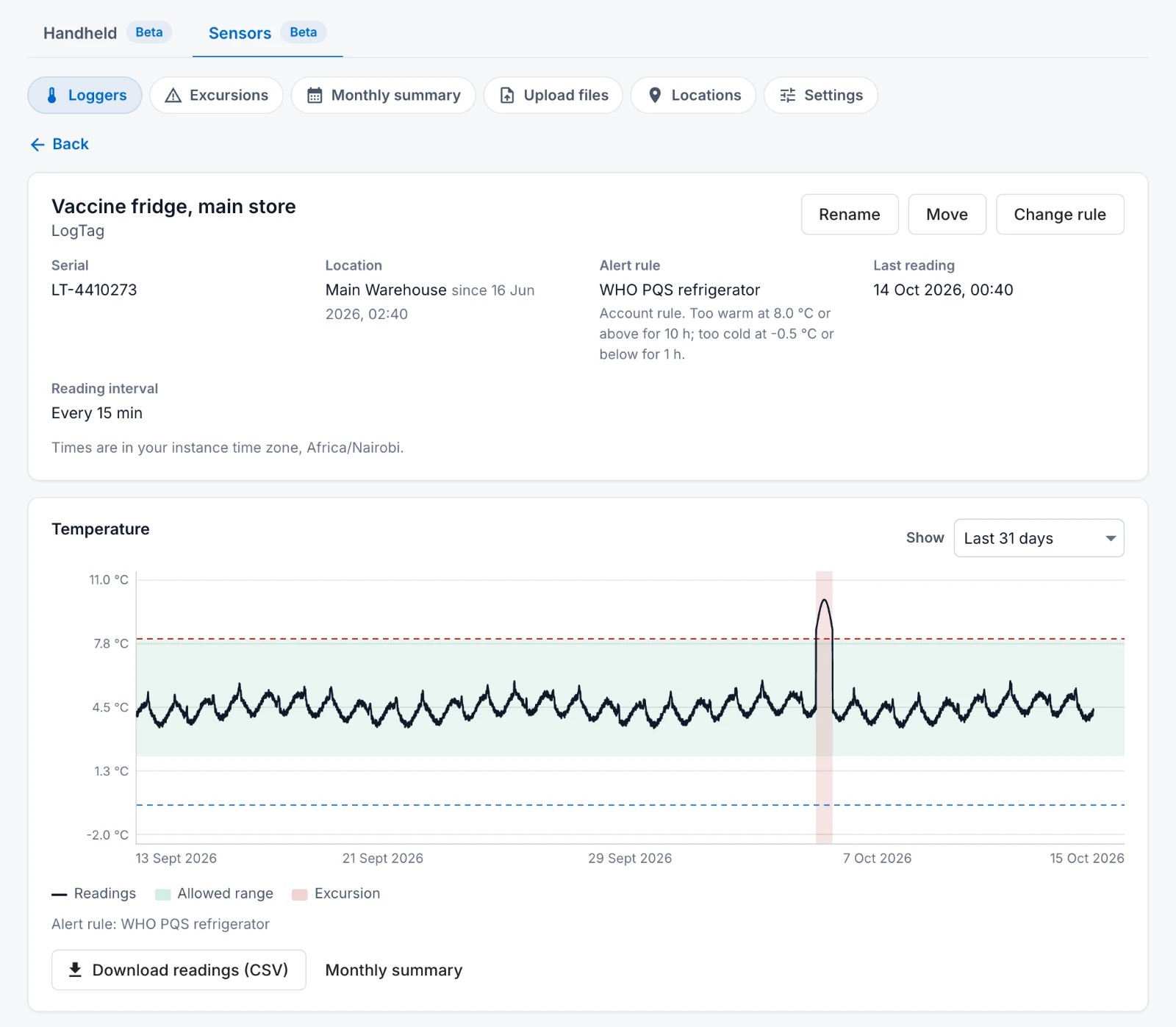This screenshot has height=1027, width=1176.
Task: Click the warning triangle icon for Excursions
Action: (173, 96)
